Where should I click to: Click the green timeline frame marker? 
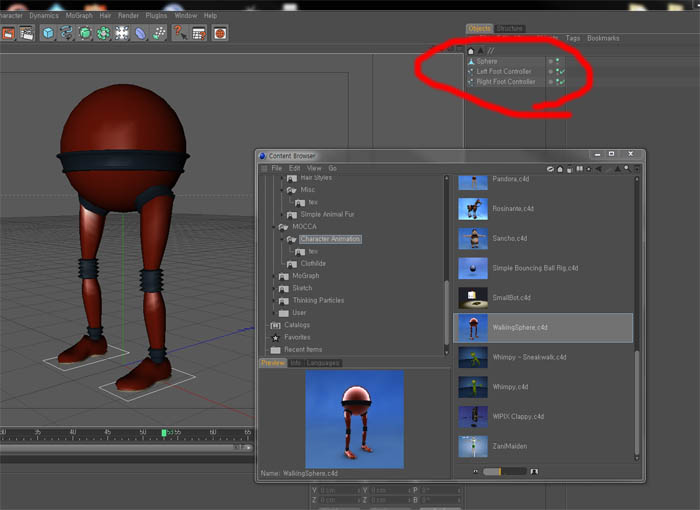(x=164, y=433)
